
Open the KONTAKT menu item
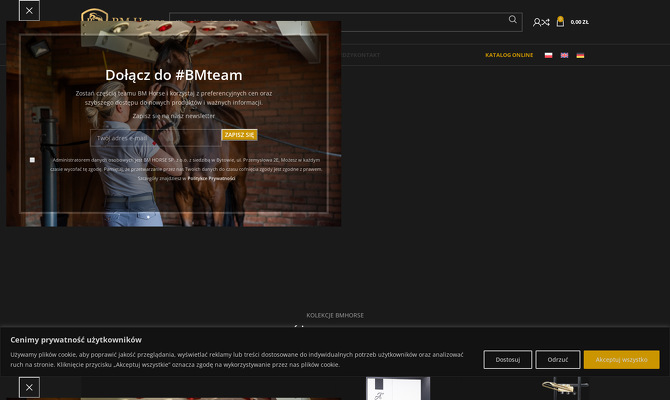tap(368, 55)
